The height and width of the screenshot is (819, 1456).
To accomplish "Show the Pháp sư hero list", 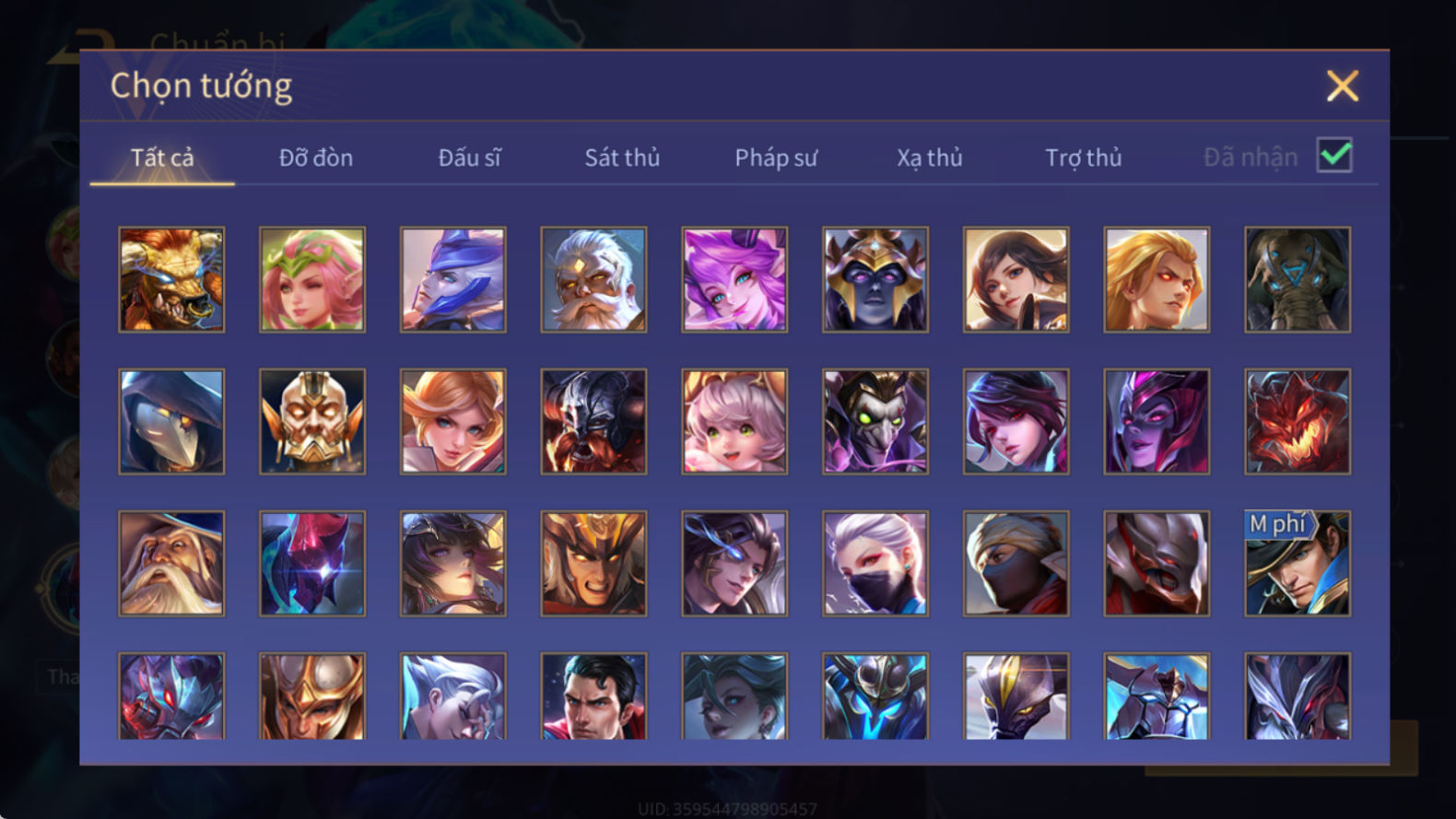I will point(776,158).
